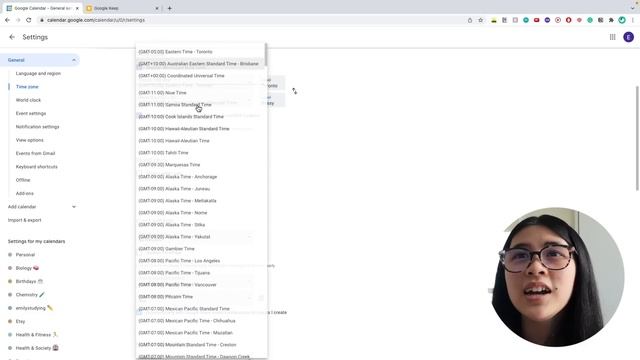Image resolution: width=640 pixels, height=360 pixels.
Task: Open Offline settings
Action: tap(23, 180)
